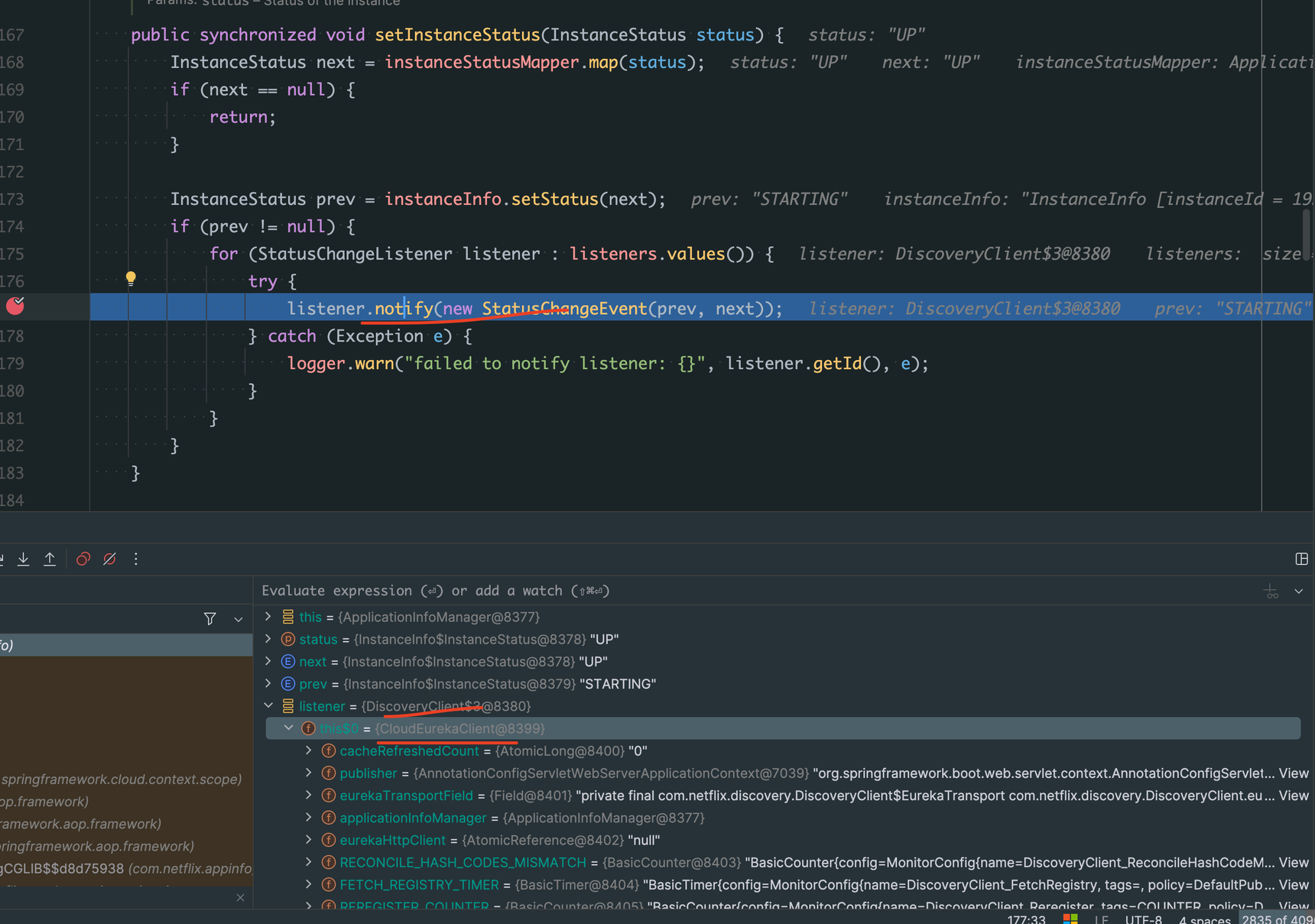Screen dimensions: 1315x924
Task: Open the debugger toolbar more options menu
Action: pos(136,559)
